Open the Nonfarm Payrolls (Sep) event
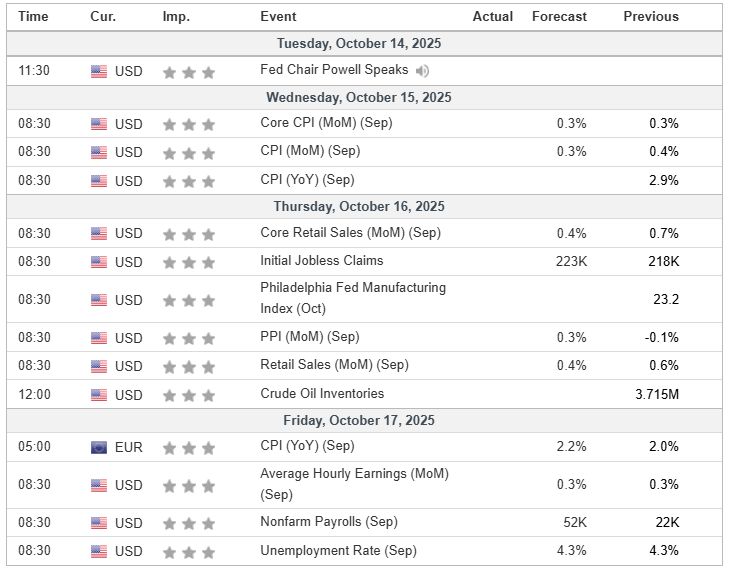The image size is (732, 571). coord(328,522)
